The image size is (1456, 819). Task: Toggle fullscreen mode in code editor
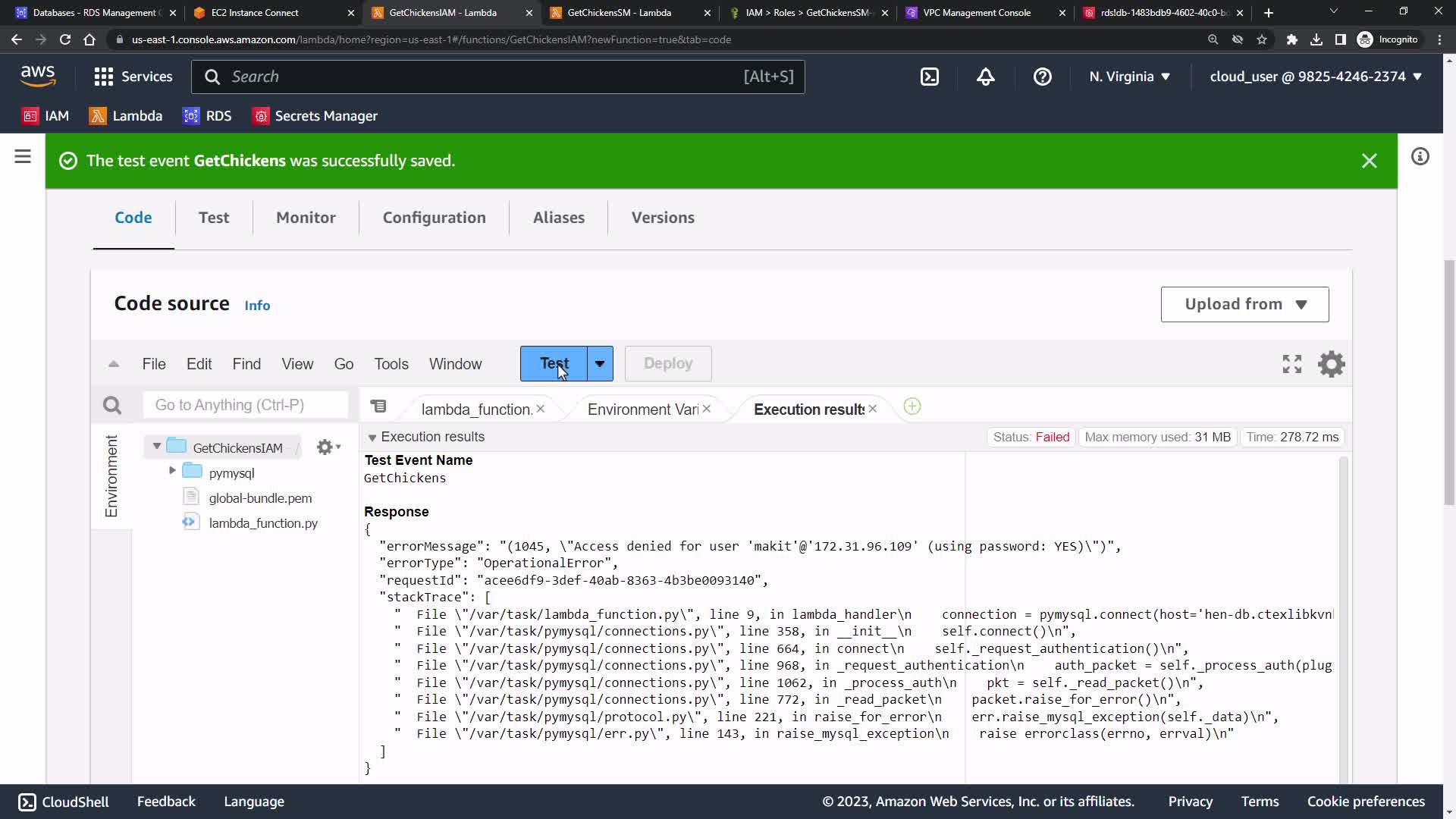coord(1291,364)
